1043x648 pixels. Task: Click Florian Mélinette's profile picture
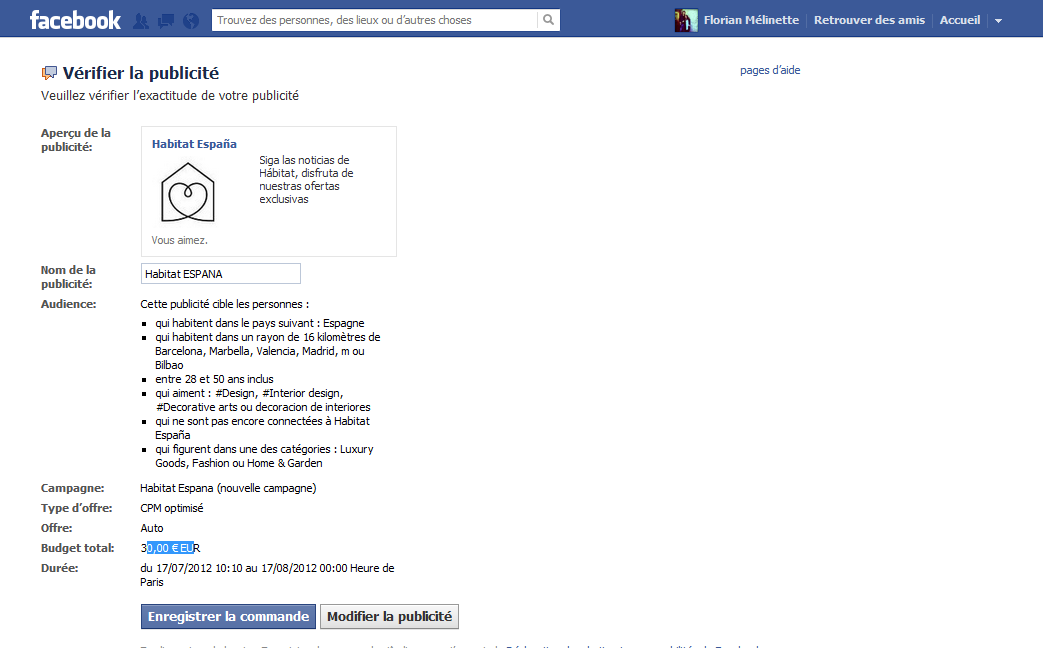686,20
